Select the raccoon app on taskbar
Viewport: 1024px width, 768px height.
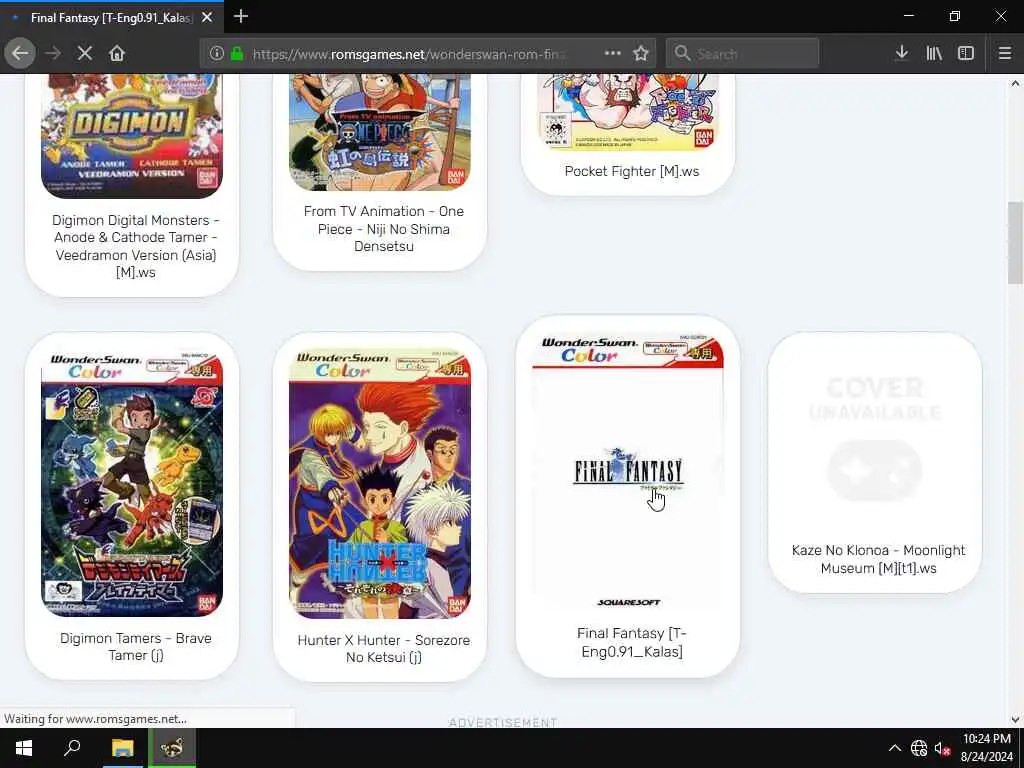[172, 748]
